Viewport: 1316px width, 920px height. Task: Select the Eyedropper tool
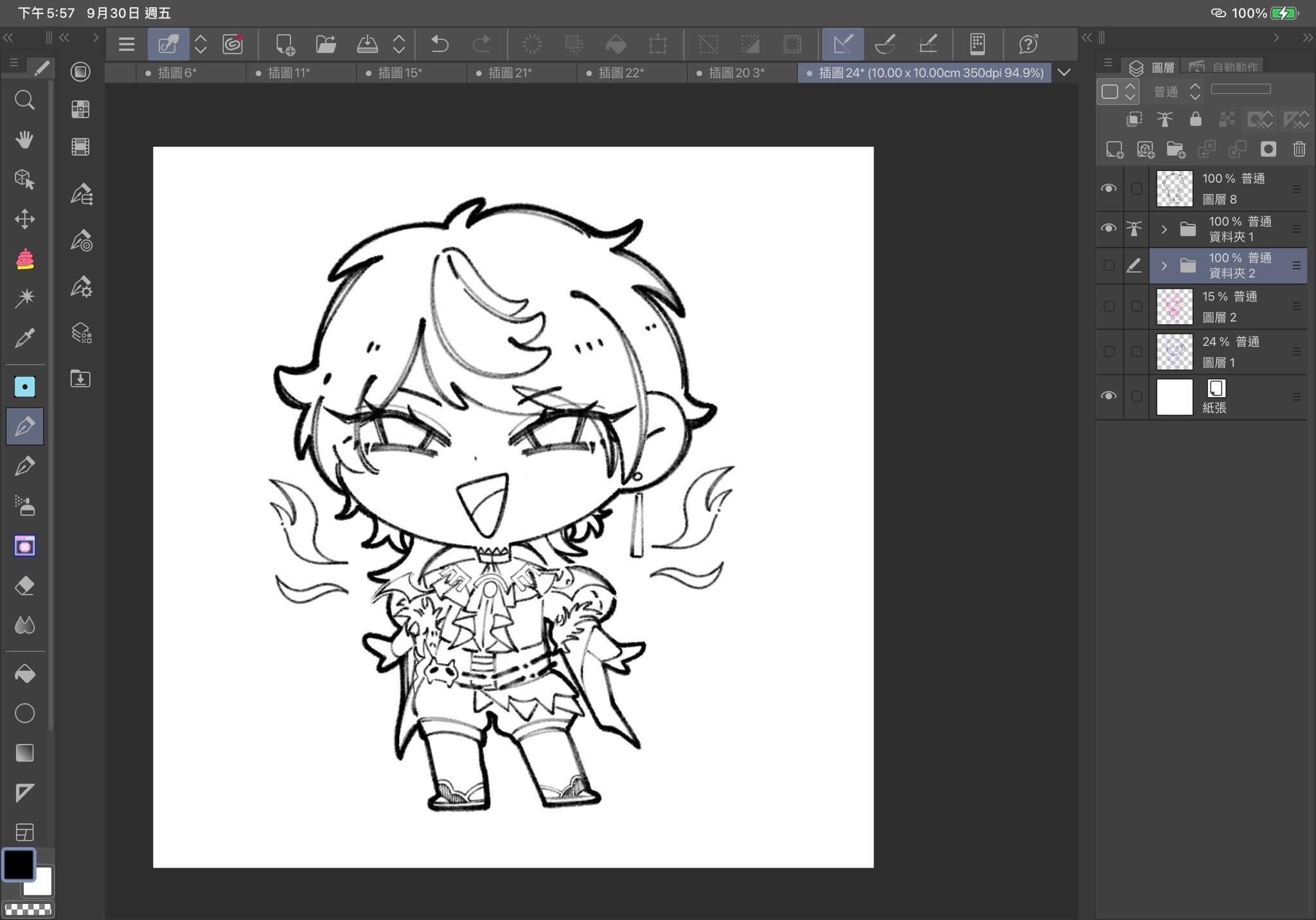click(24, 338)
